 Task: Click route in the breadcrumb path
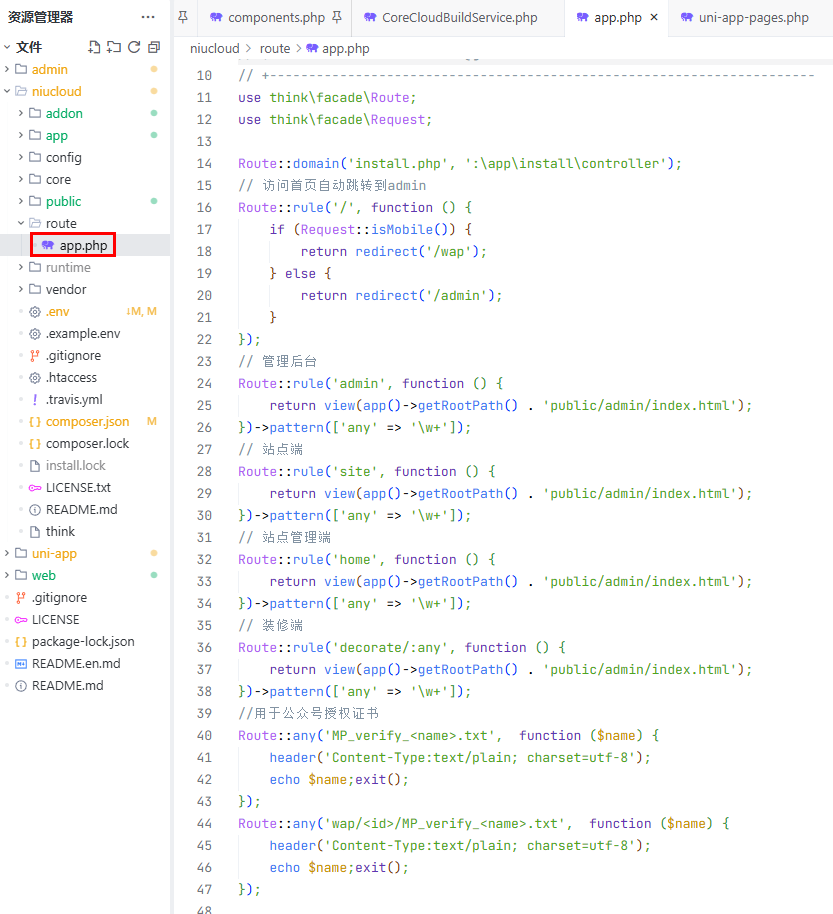click(x=274, y=48)
